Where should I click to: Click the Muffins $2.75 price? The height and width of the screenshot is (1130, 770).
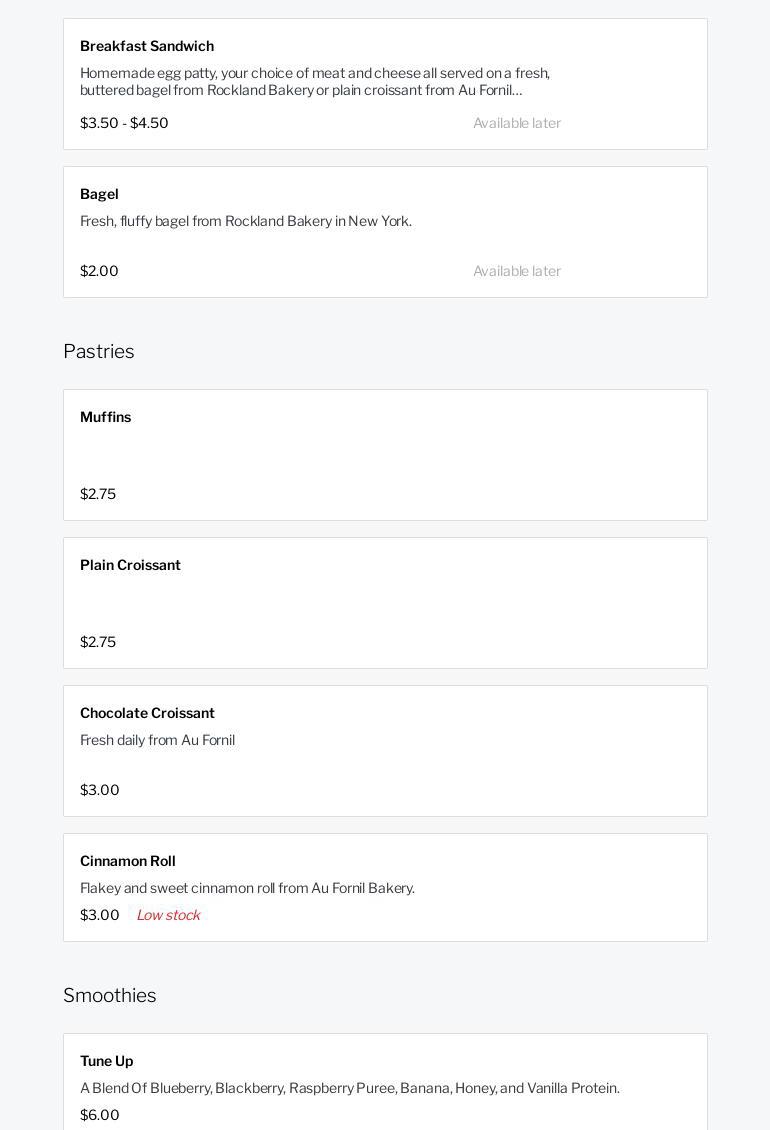pyautogui.click(x=98, y=494)
